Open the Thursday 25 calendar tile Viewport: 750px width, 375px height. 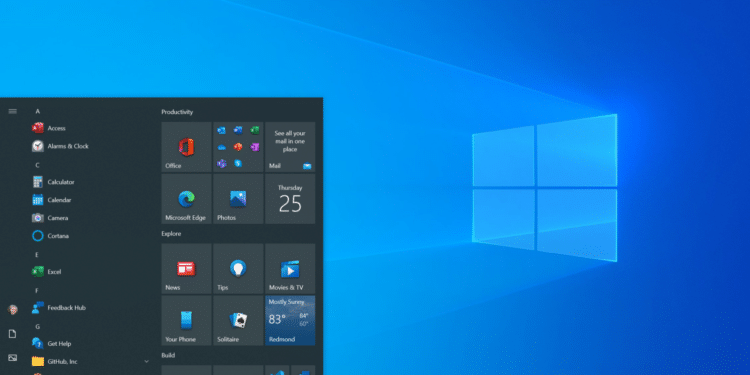pos(290,199)
